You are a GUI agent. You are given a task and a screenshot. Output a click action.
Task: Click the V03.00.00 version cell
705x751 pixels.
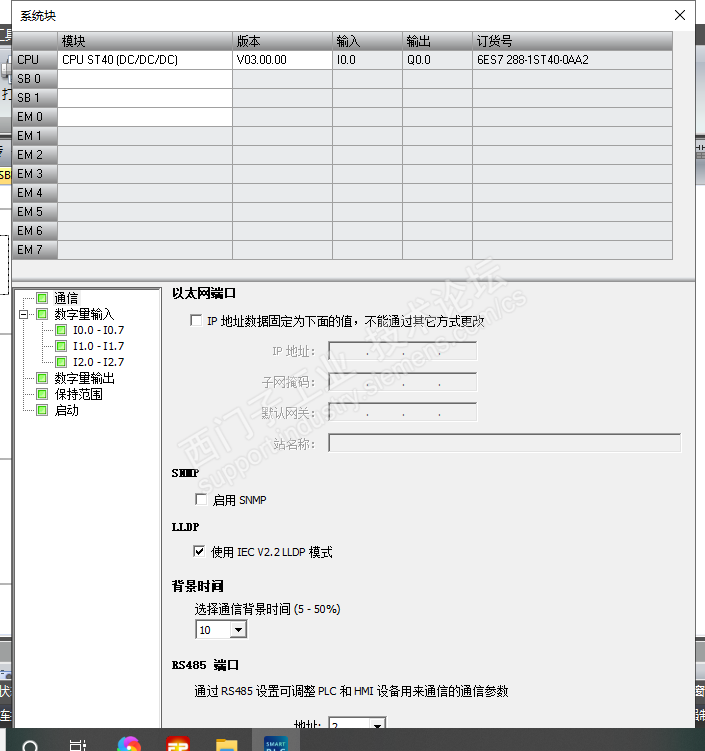tap(283, 60)
